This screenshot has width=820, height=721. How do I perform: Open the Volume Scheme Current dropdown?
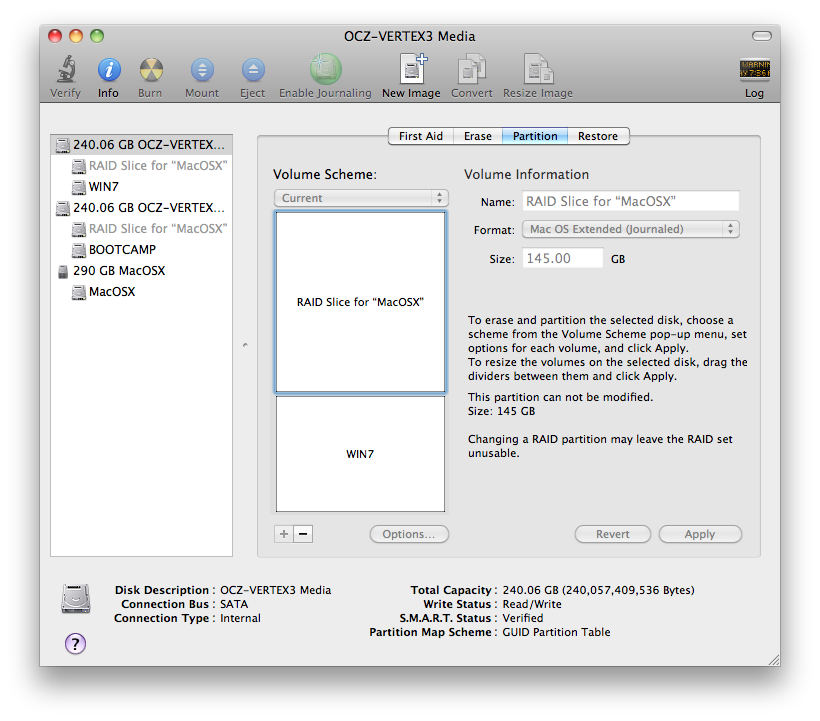pos(361,198)
